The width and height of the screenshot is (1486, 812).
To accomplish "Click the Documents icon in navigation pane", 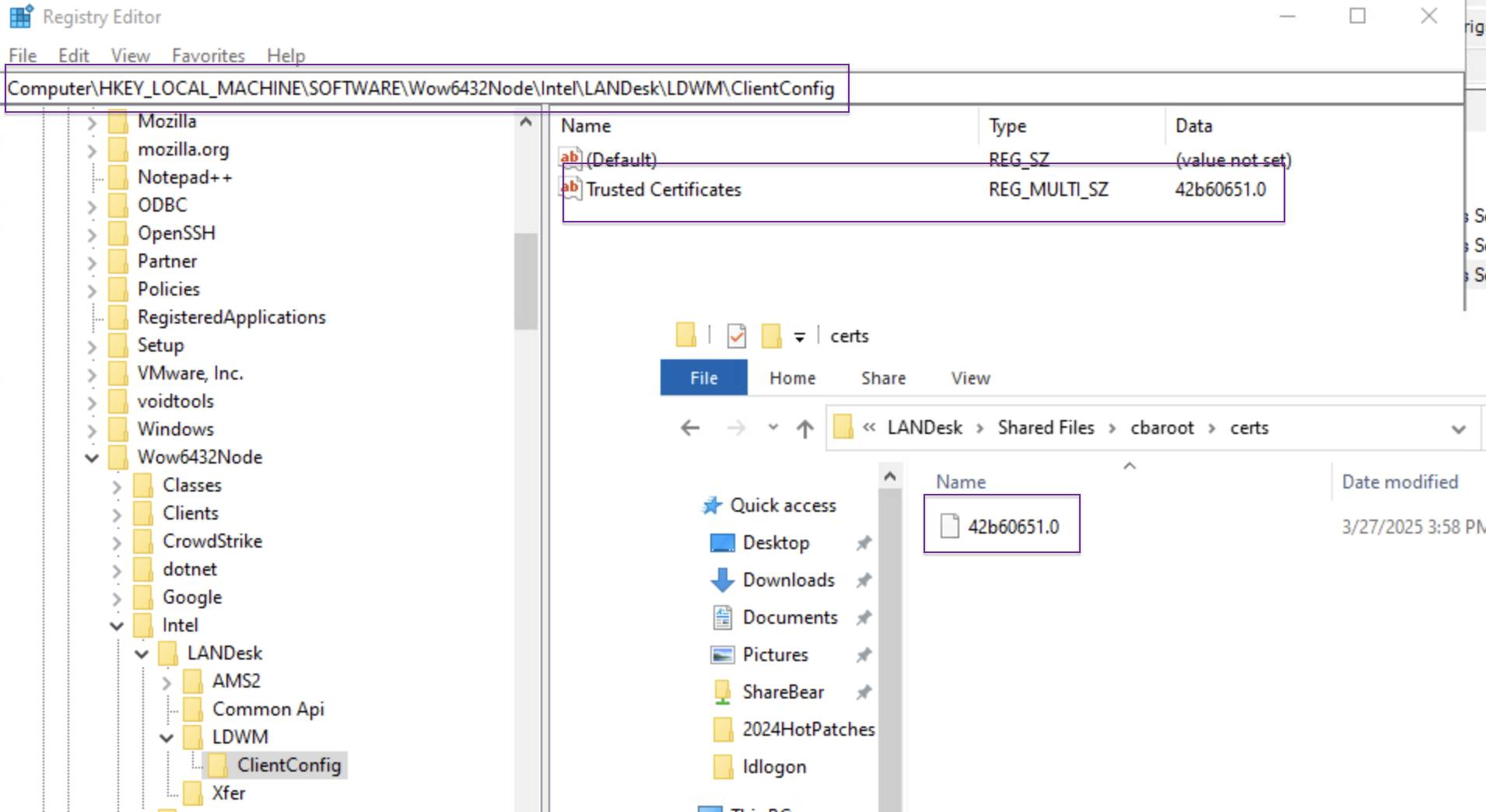I will 723,617.
